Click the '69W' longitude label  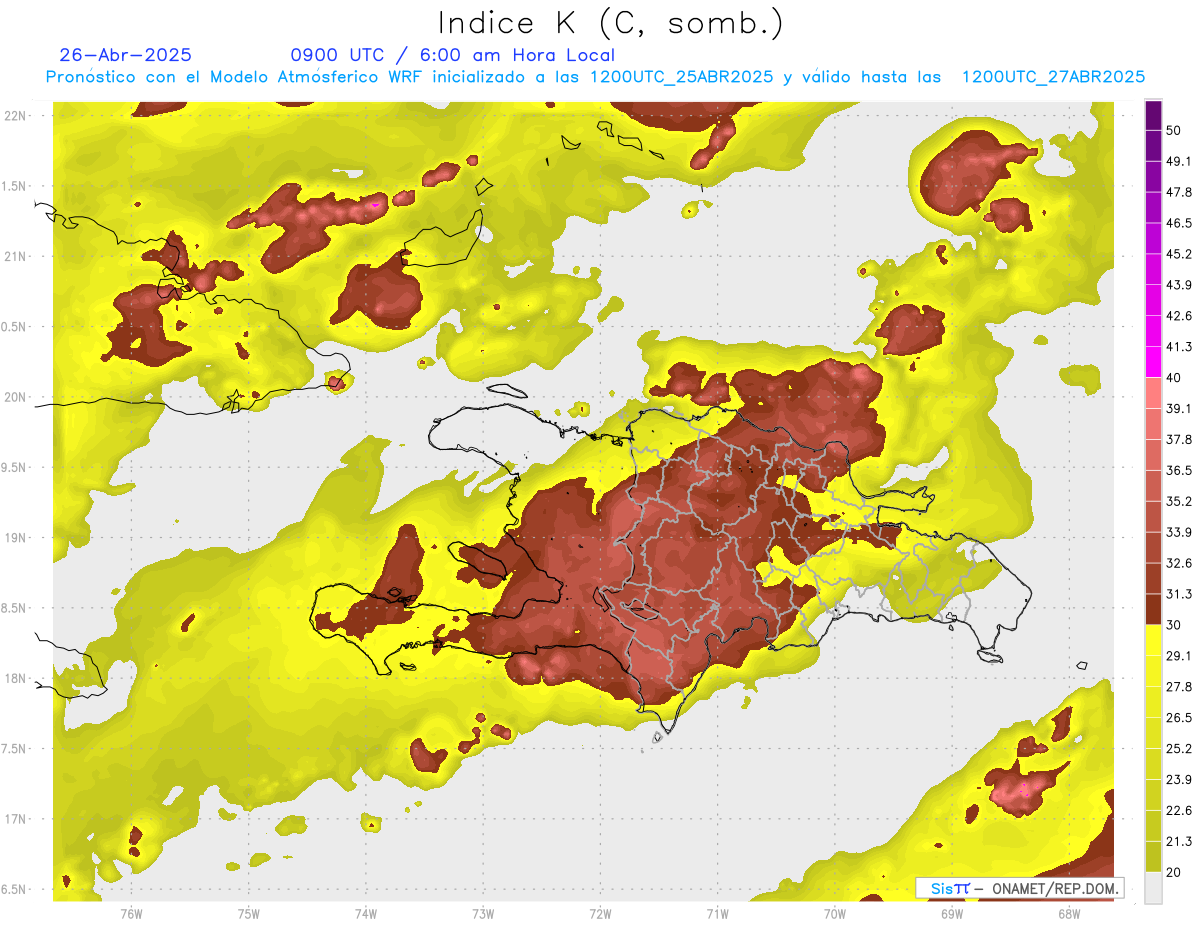tap(952, 913)
